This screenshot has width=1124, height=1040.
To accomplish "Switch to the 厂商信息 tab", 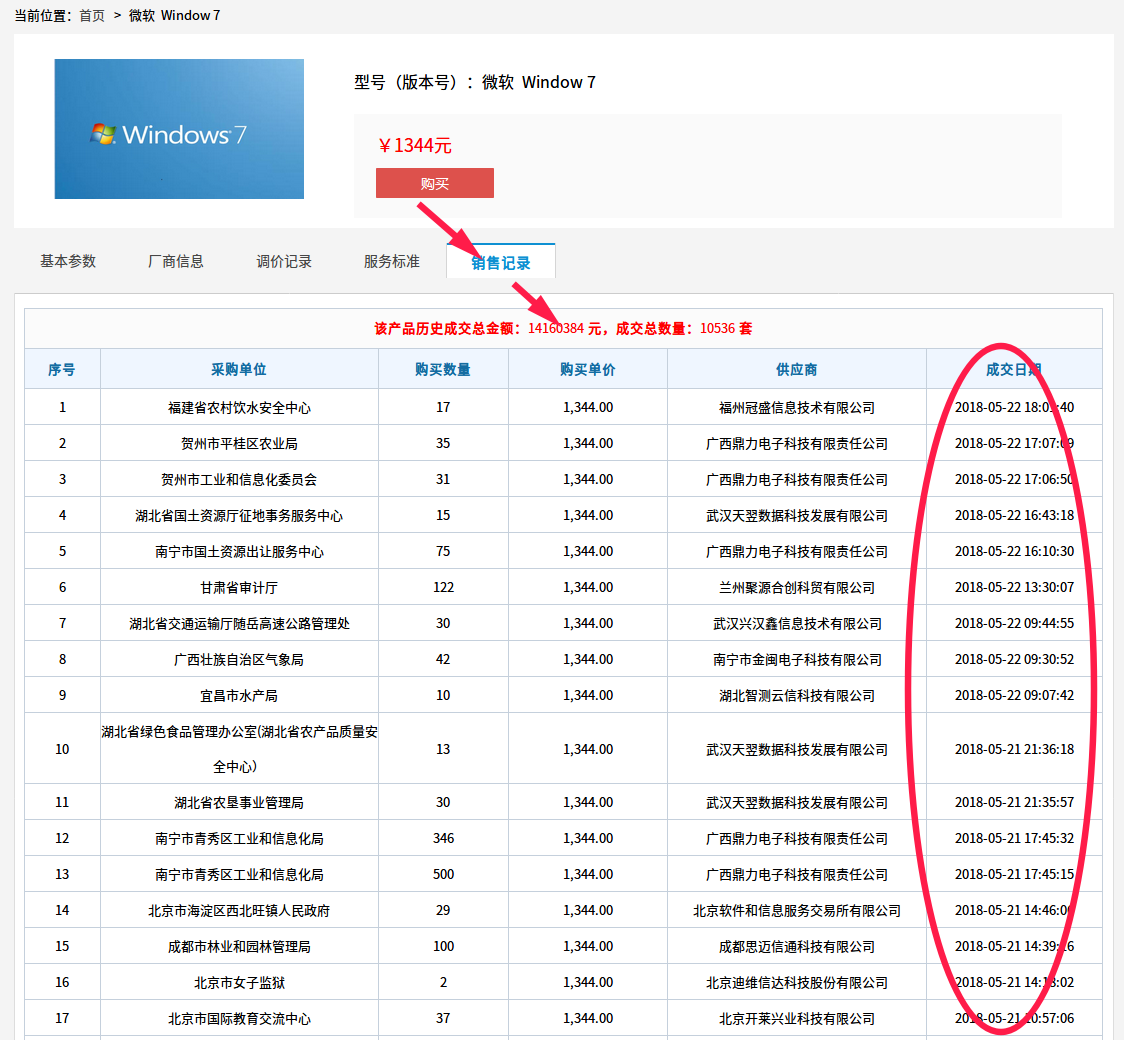I will 176,262.
